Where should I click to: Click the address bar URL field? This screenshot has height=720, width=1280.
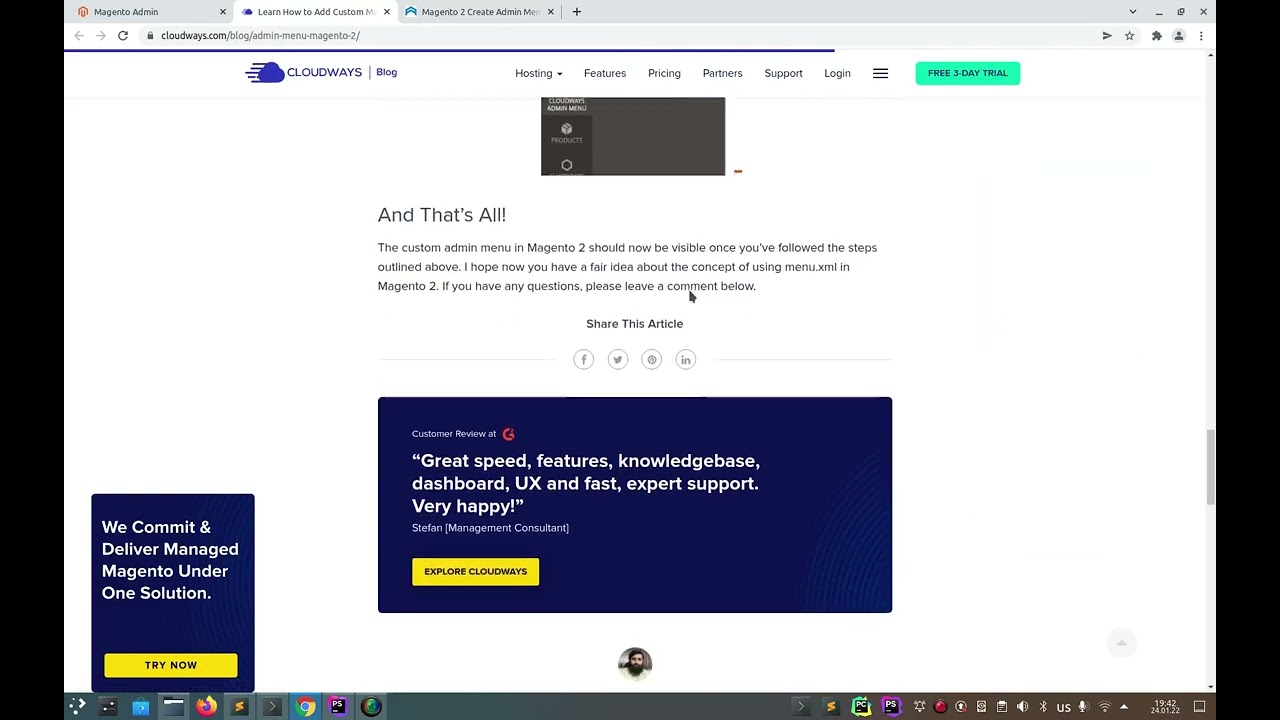pyautogui.click(x=620, y=35)
